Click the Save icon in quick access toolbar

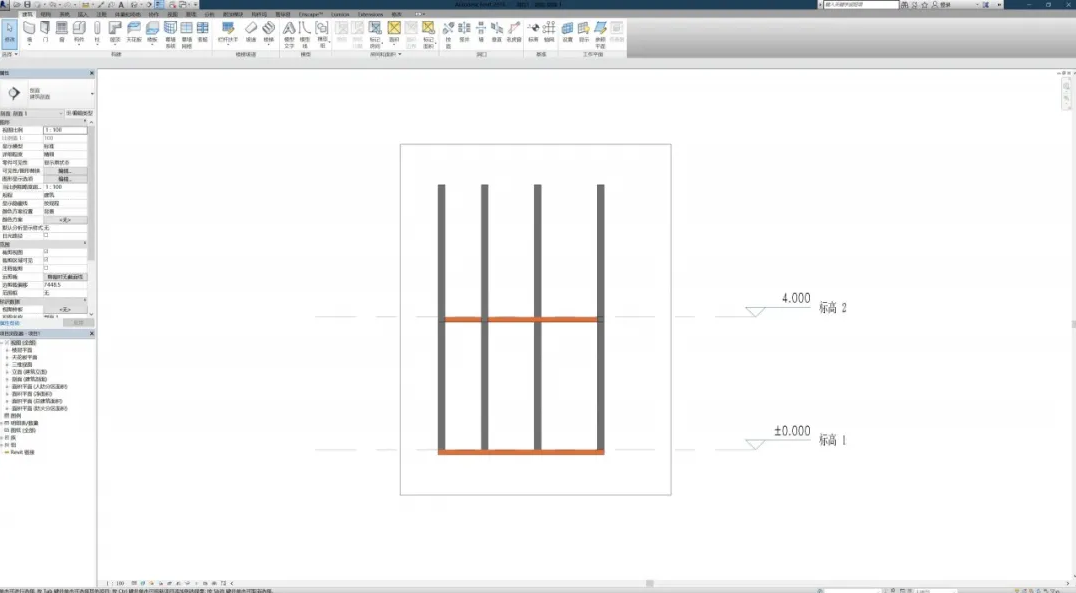pos(27,4)
